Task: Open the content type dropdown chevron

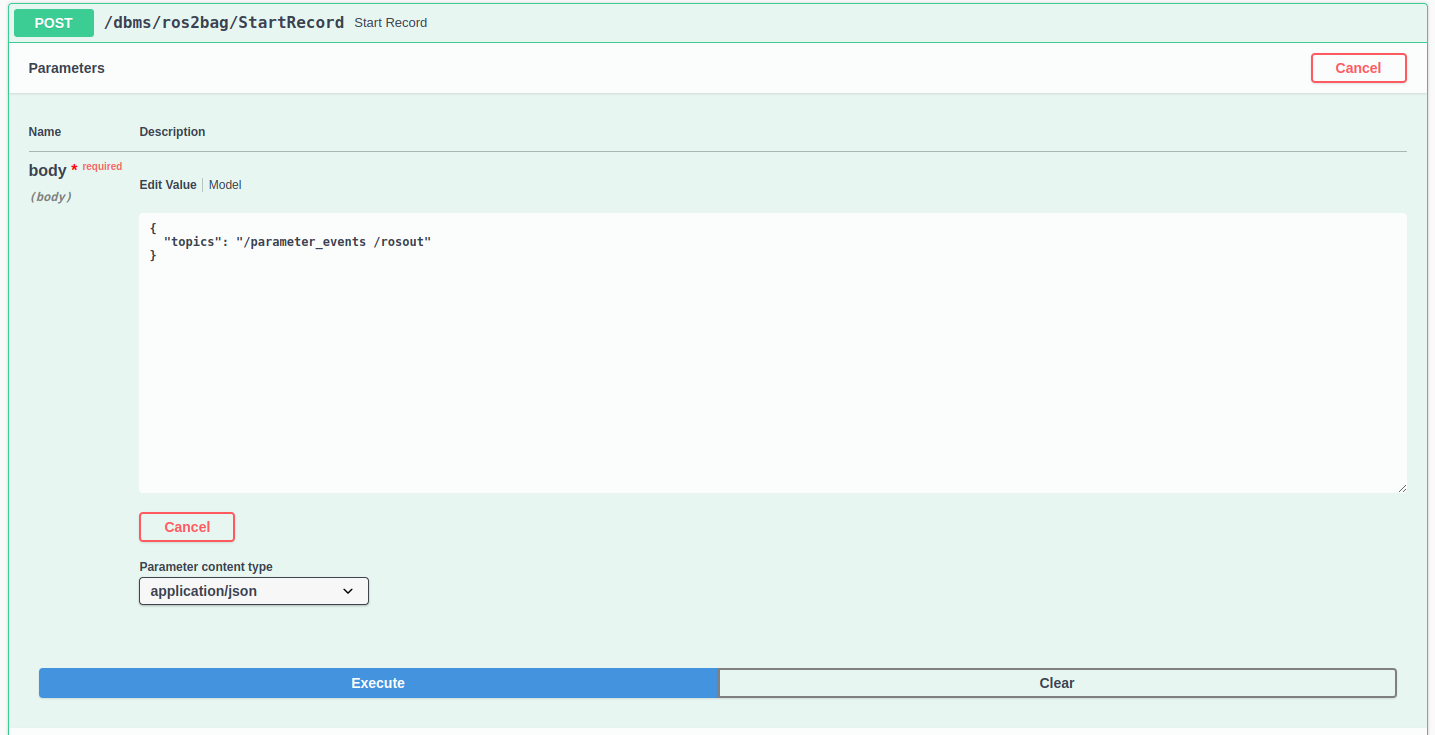Action: pyautogui.click(x=349, y=591)
